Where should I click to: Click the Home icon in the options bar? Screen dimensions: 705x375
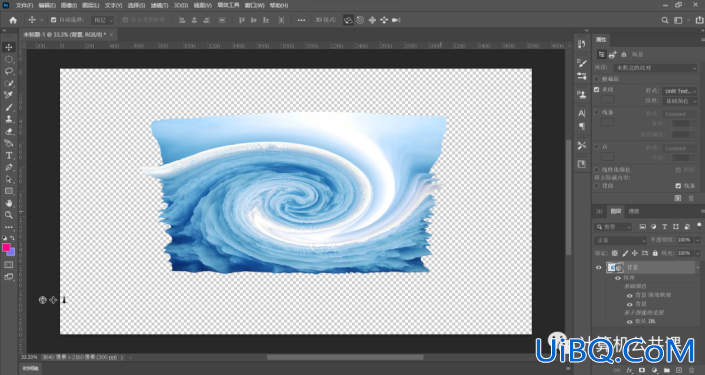13,20
